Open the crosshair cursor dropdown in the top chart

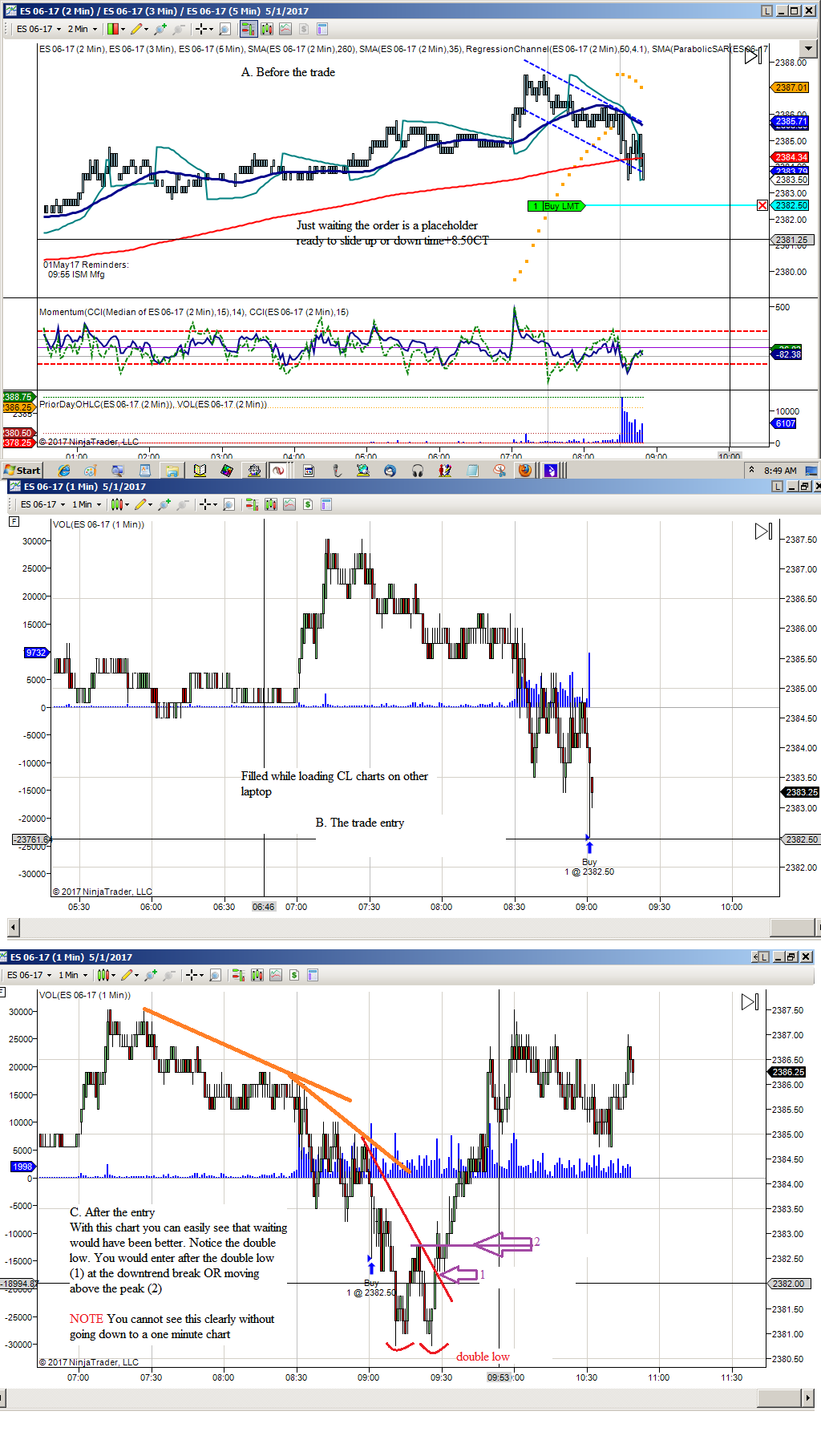(x=204, y=29)
